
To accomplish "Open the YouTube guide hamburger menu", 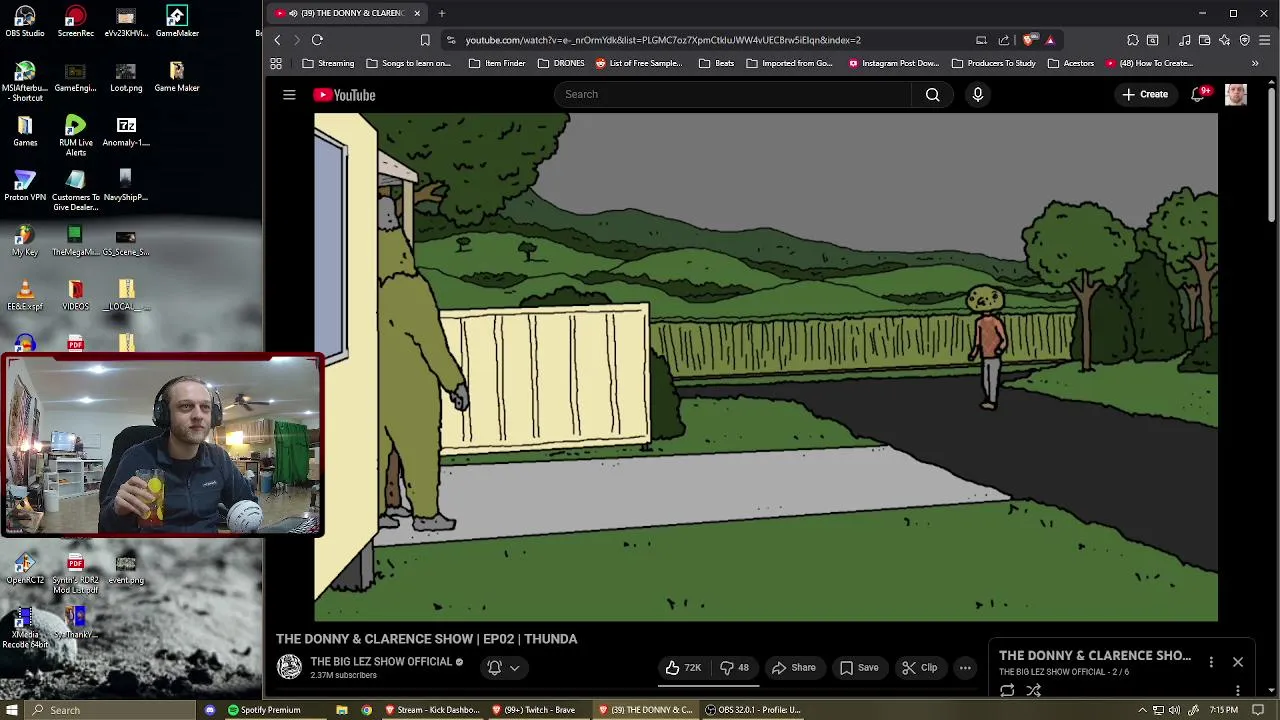I will 289,95.
